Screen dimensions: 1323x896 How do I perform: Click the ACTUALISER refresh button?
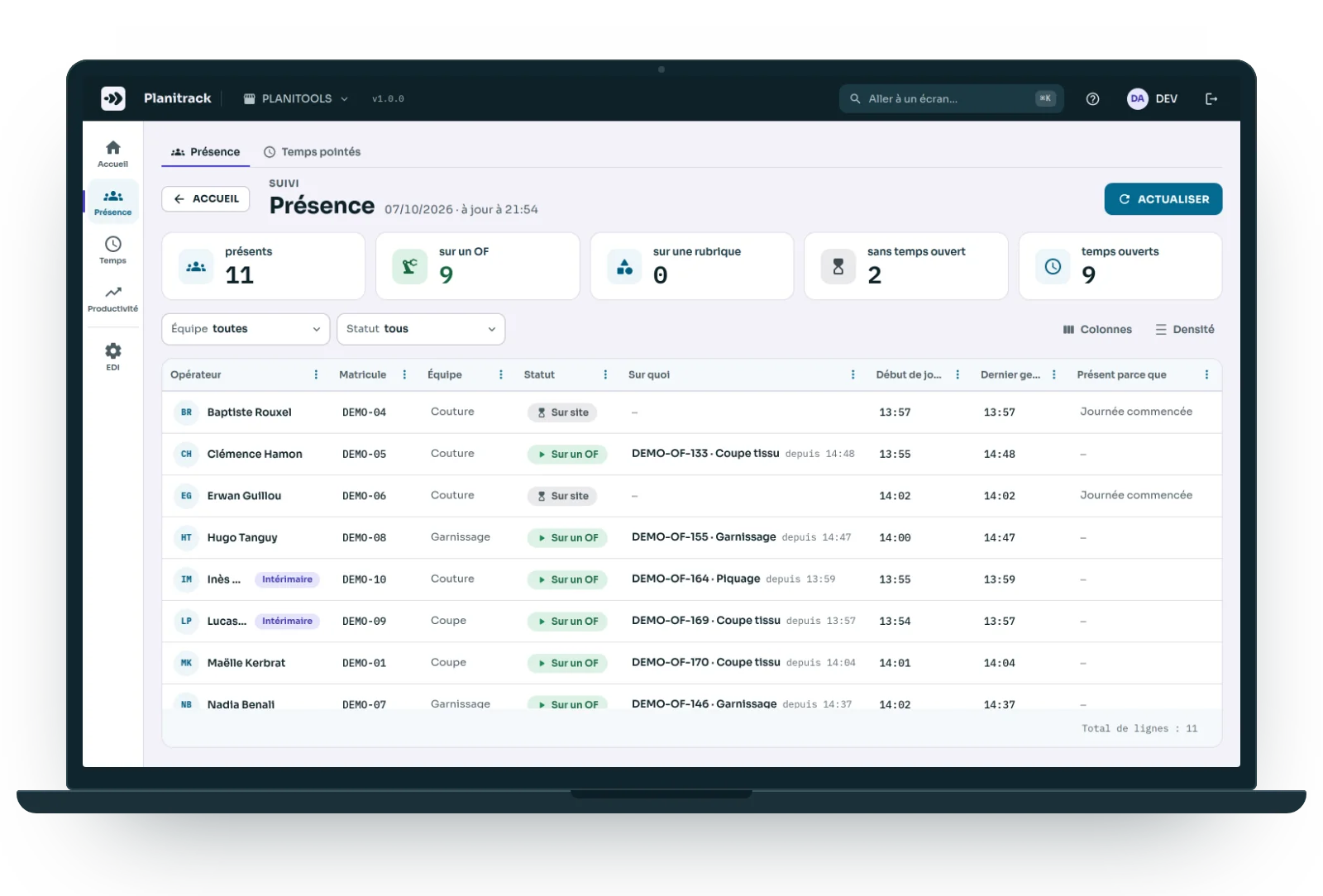[1163, 199]
